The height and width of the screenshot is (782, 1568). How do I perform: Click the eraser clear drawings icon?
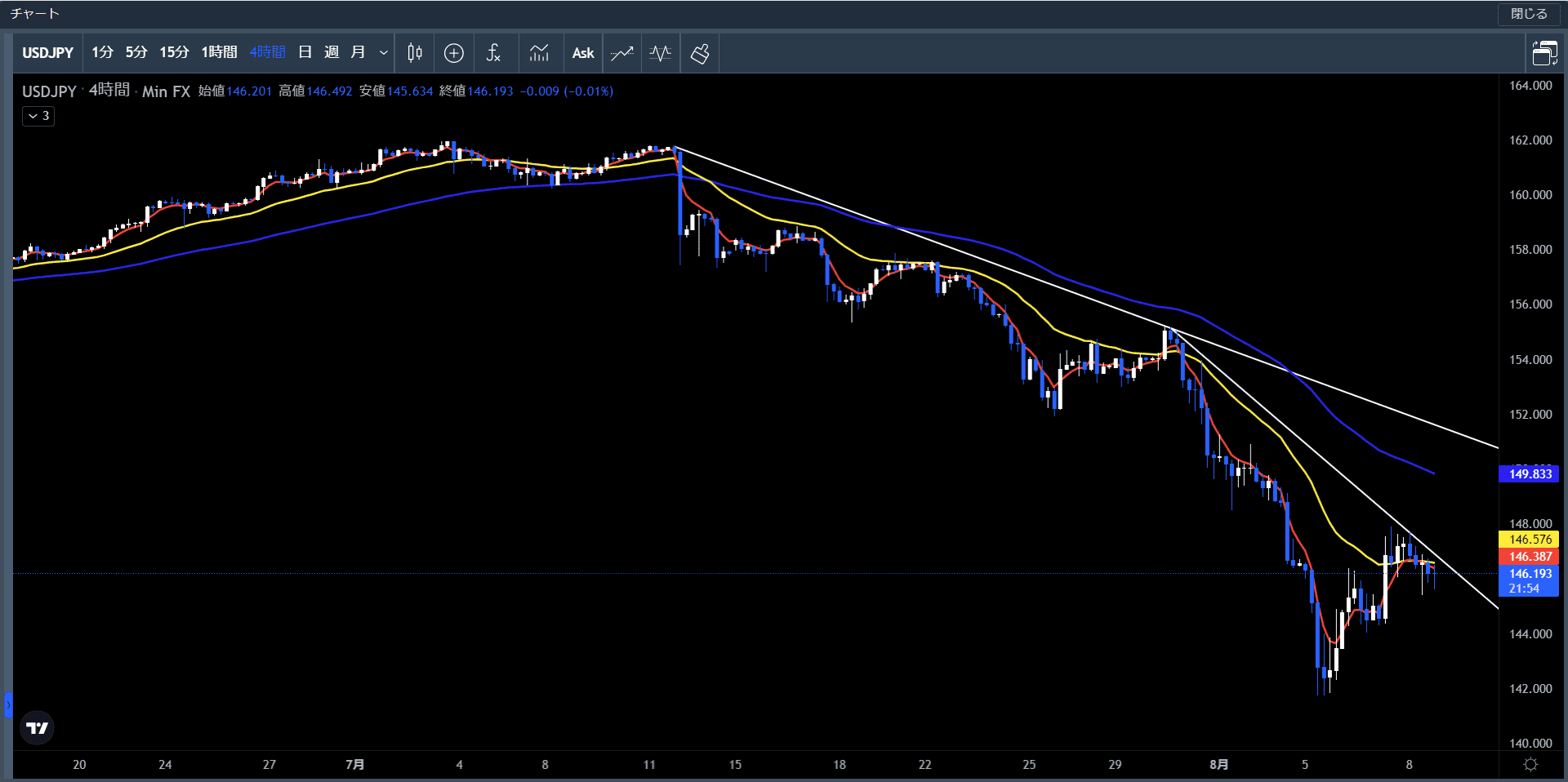pos(700,53)
